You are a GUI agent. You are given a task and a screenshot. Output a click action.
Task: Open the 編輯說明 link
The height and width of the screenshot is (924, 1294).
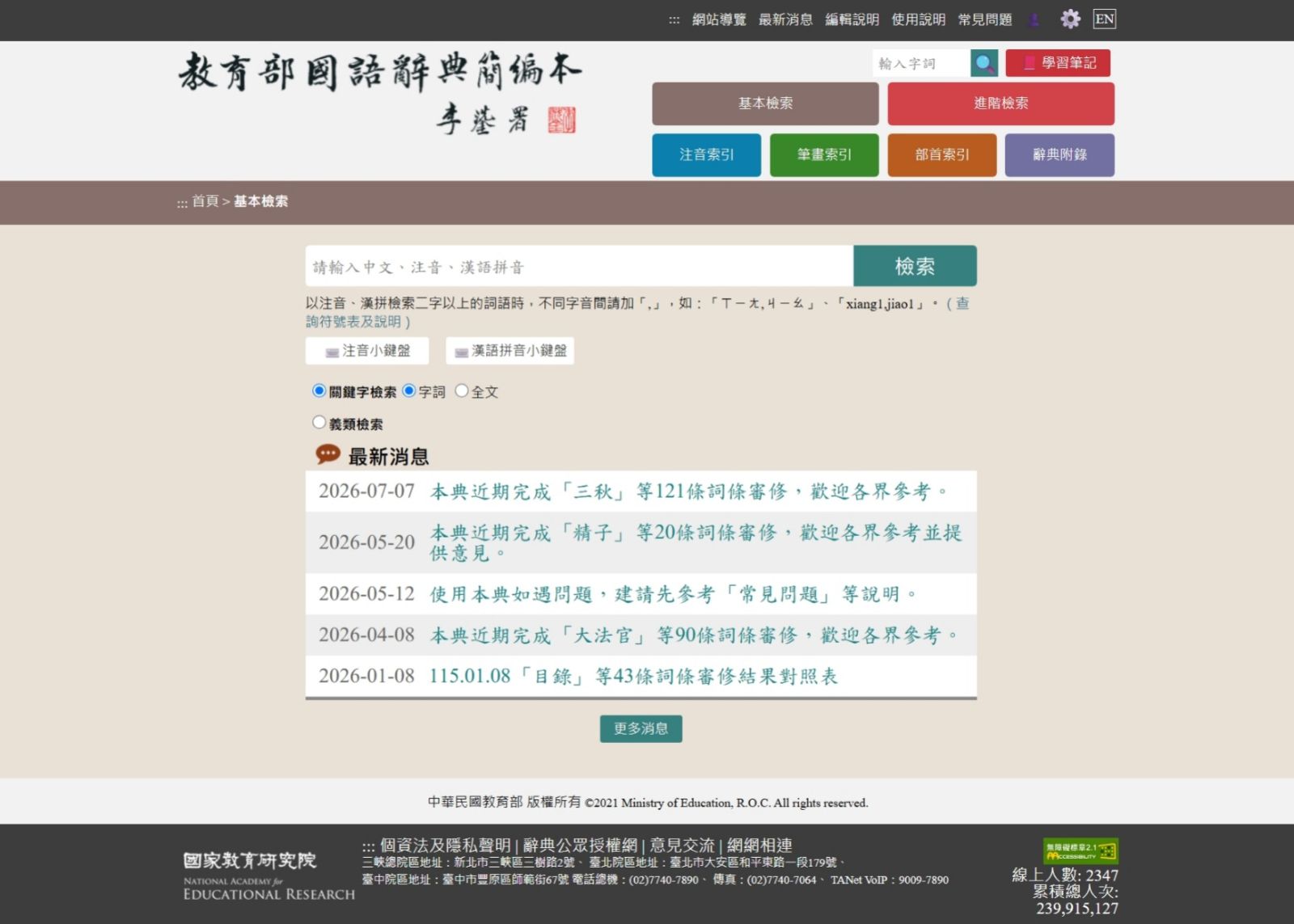click(852, 19)
